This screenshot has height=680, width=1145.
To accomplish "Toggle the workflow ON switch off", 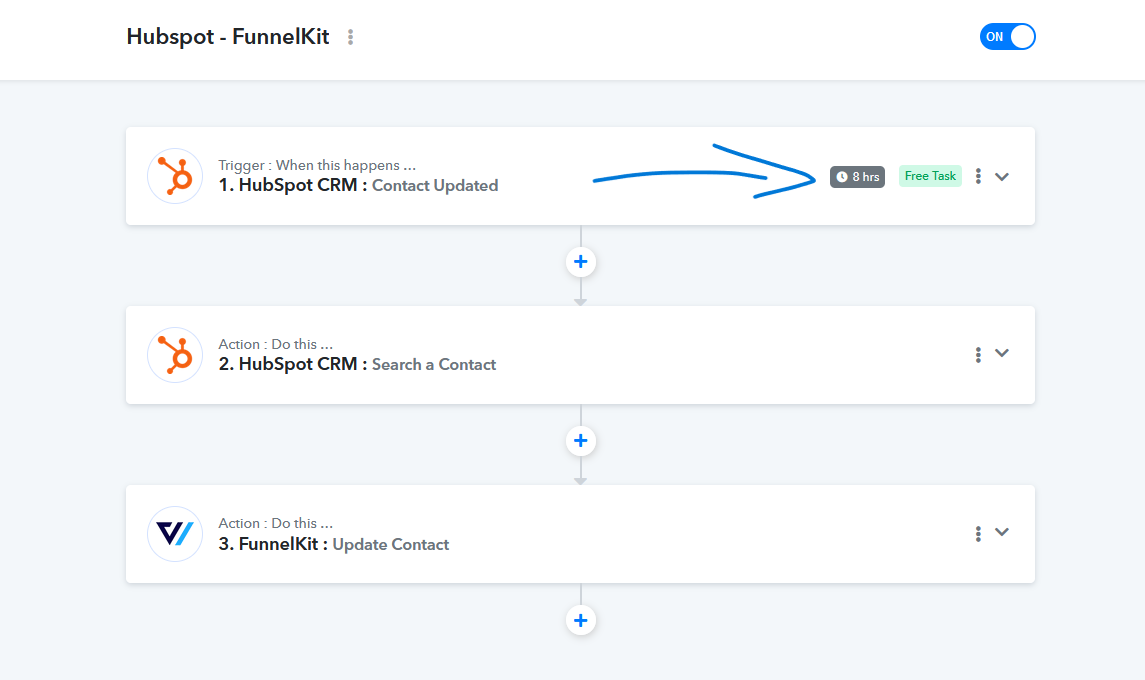I will (x=1007, y=37).
